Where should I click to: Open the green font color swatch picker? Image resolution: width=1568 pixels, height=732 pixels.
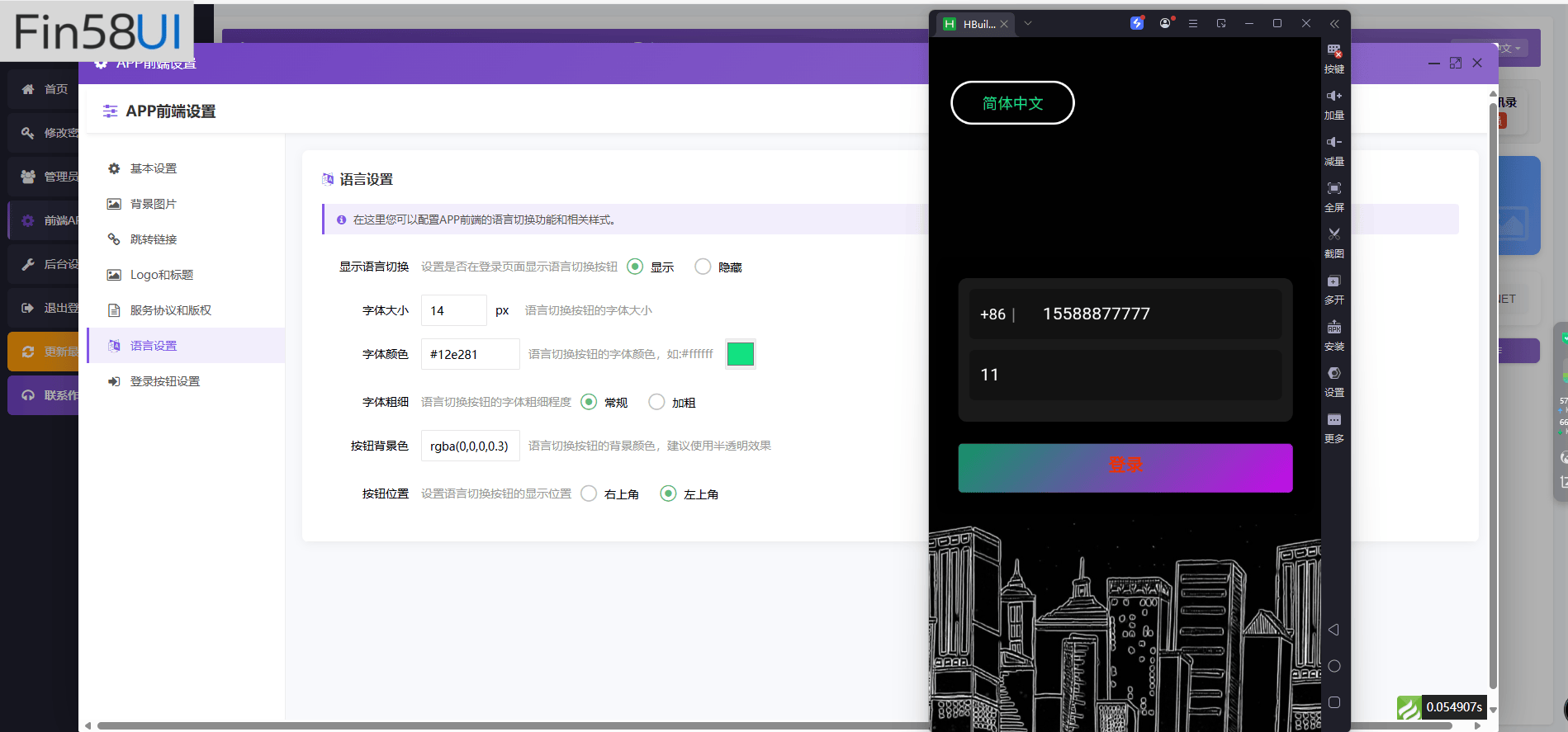(x=740, y=354)
